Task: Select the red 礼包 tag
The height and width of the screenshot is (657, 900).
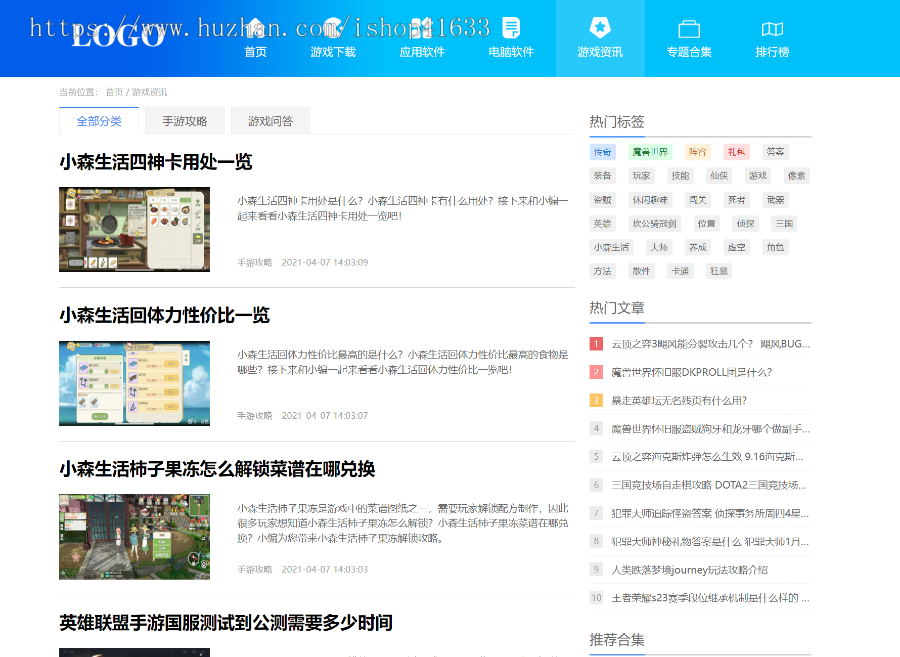Action: [x=736, y=152]
